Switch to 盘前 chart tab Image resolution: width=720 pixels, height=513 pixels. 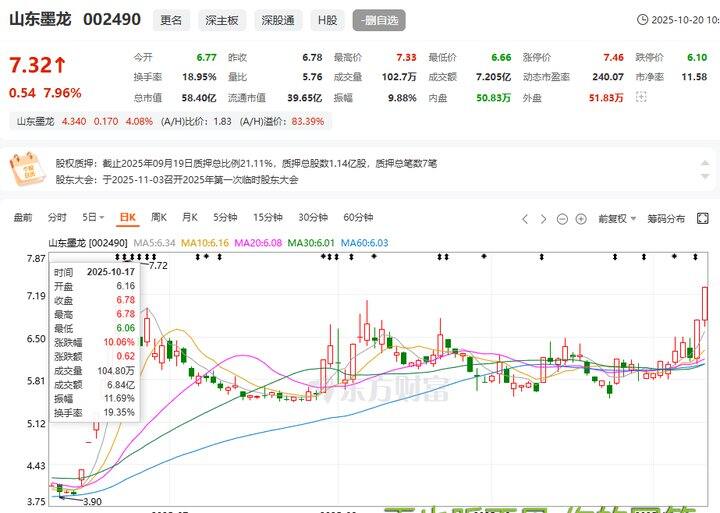pyautogui.click(x=23, y=217)
